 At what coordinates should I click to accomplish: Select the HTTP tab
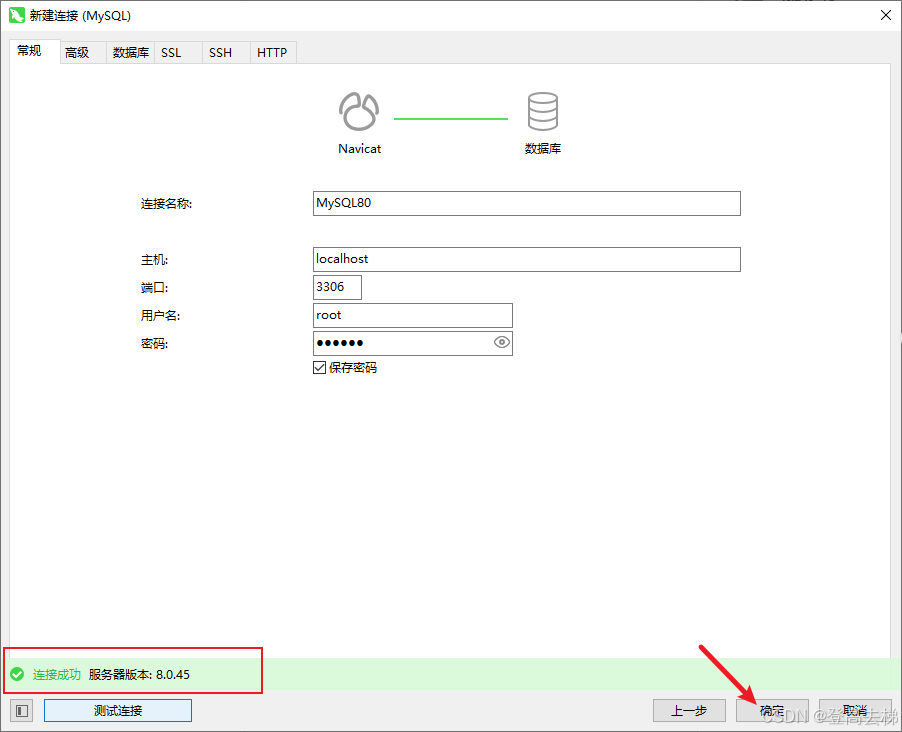[272, 53]
